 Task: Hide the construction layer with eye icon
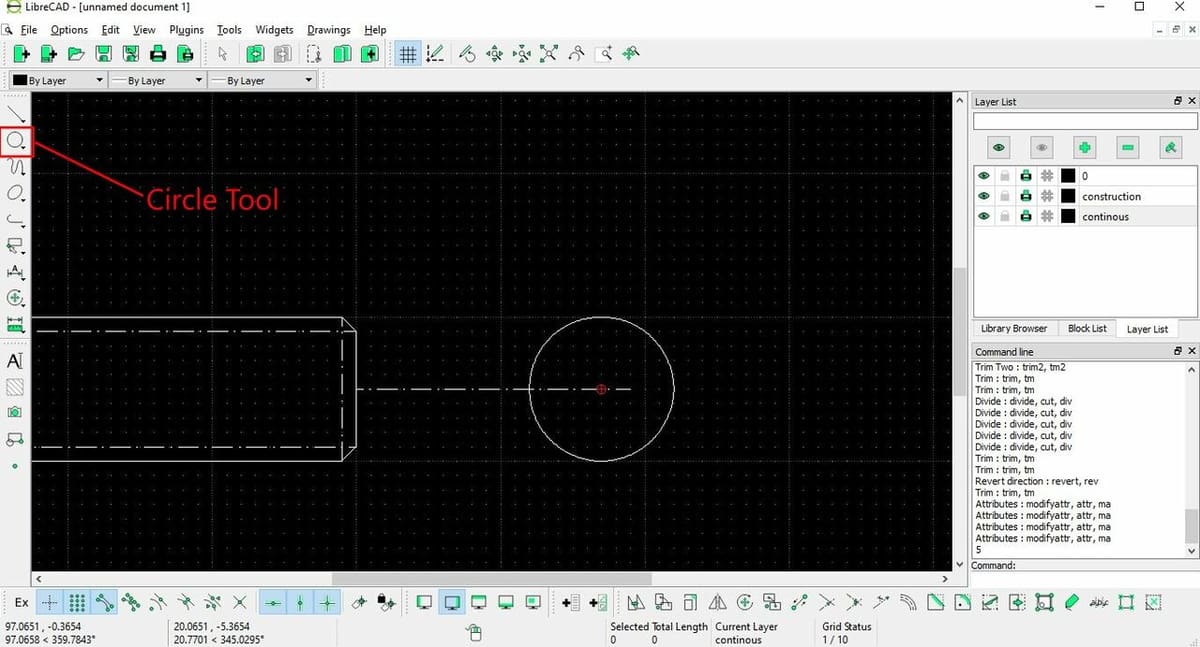(x=984, y=196)
